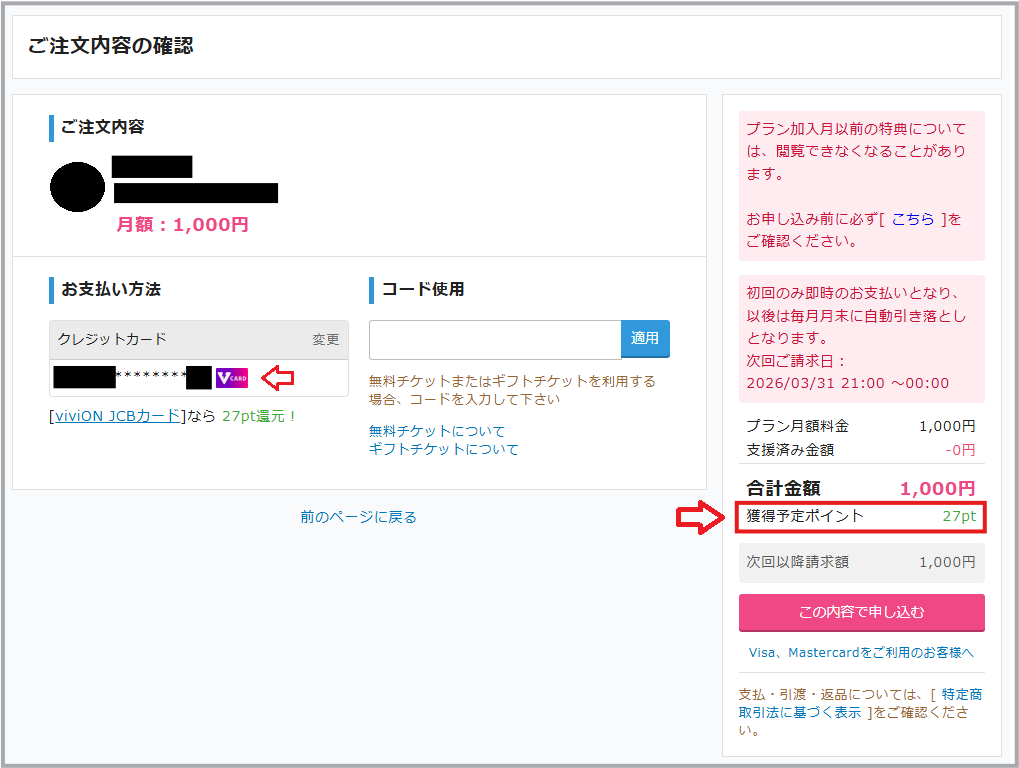Focus the coupon code input field

(x=495, y=339)
